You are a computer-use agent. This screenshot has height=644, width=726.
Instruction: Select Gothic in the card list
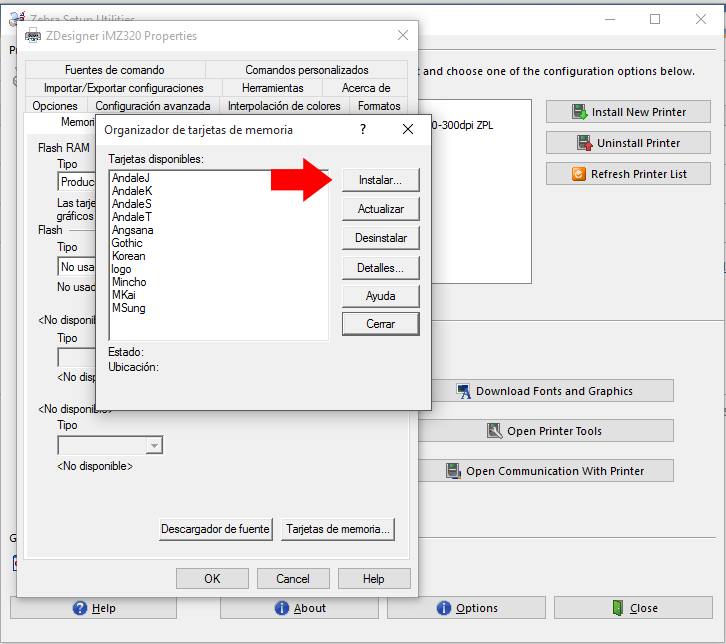point(127,243)
